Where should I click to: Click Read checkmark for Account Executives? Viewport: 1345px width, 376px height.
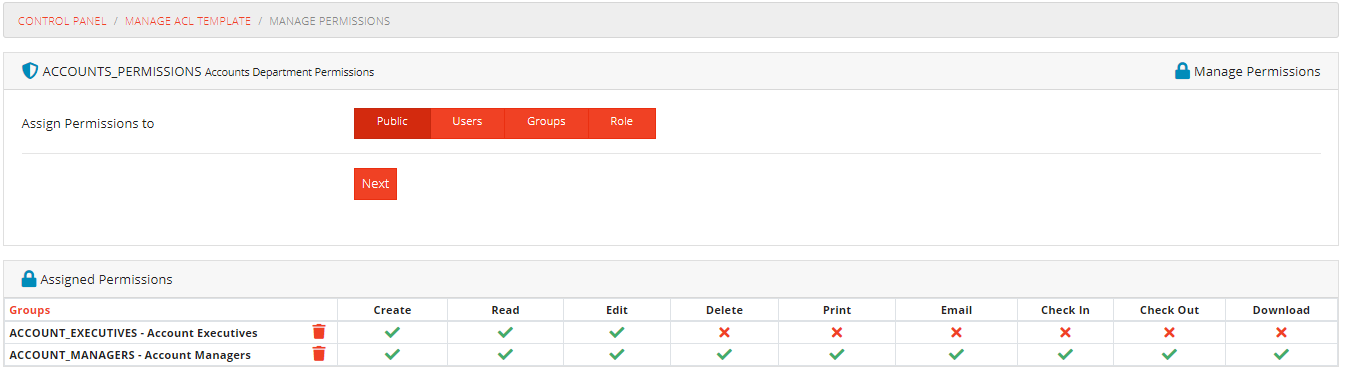505,332
